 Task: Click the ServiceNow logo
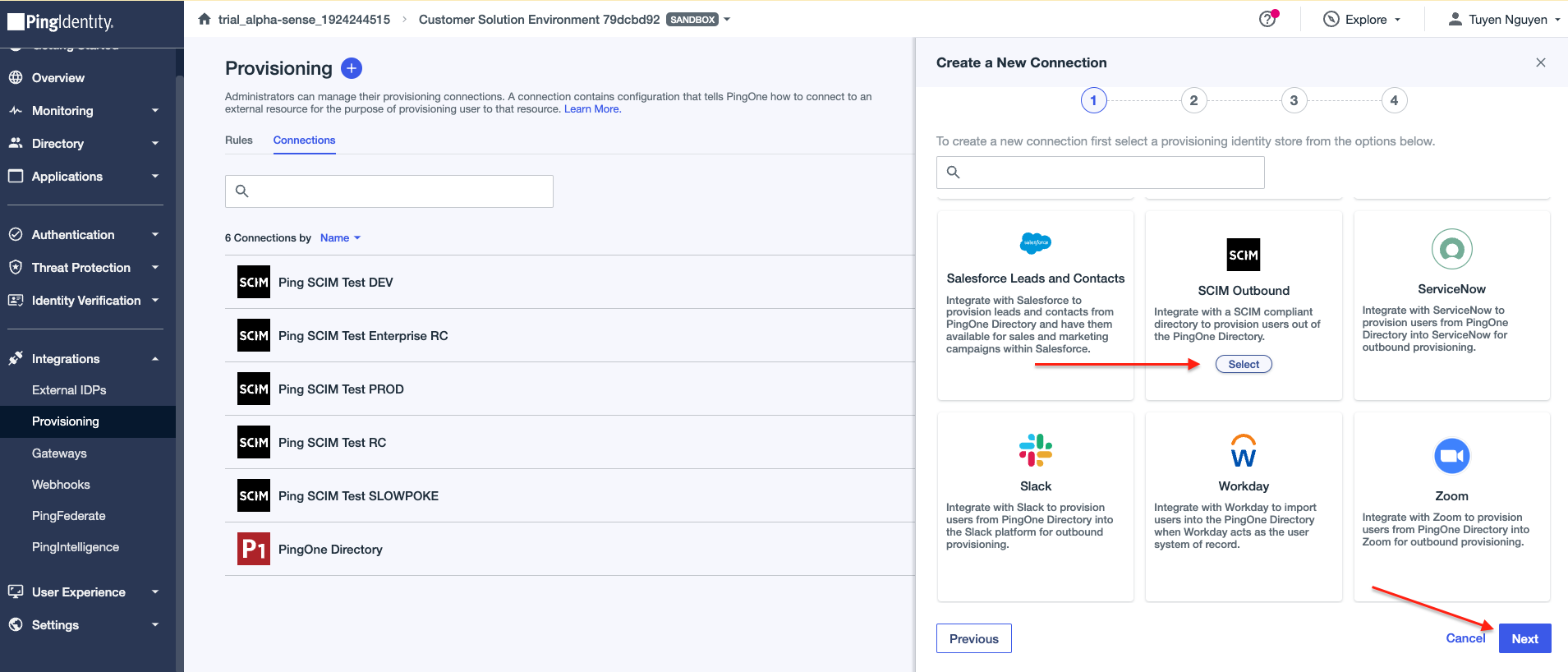pos(1452,249)
